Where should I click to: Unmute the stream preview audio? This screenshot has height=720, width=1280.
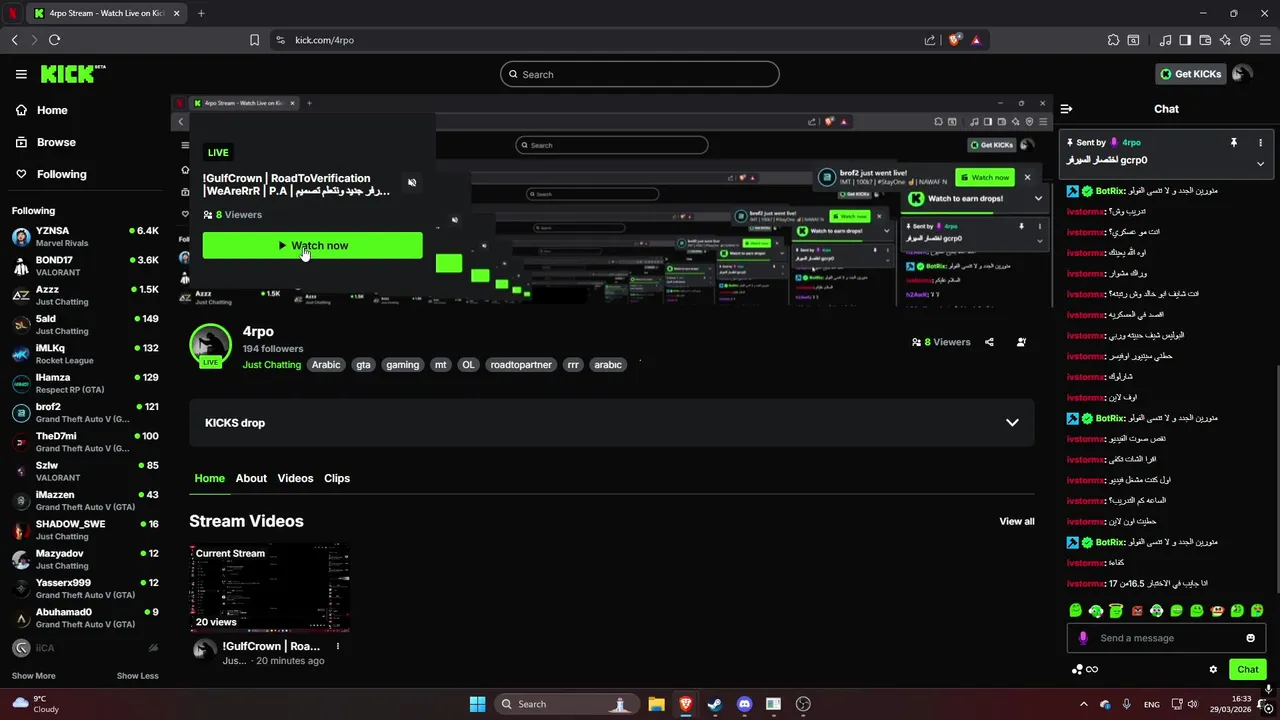(412, 183)
